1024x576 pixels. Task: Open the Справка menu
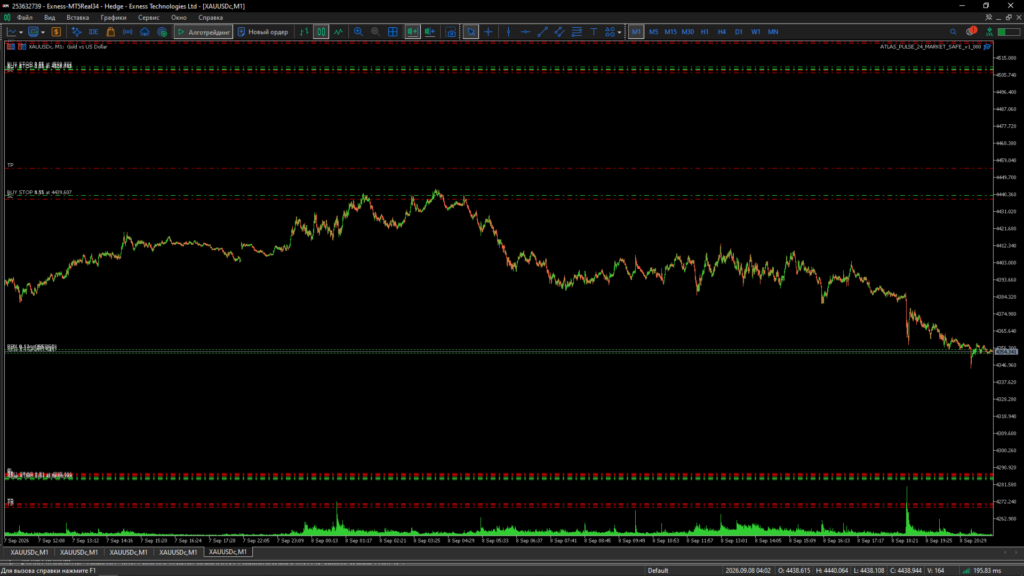[x=210, y=18]
